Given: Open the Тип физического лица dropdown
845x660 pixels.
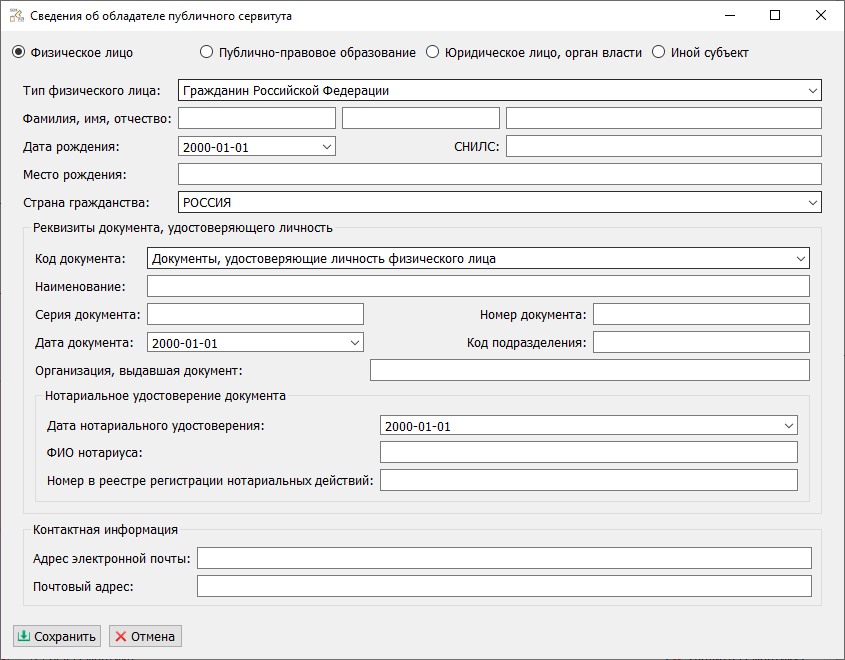Looking at the screenshot, I should 811,91.
